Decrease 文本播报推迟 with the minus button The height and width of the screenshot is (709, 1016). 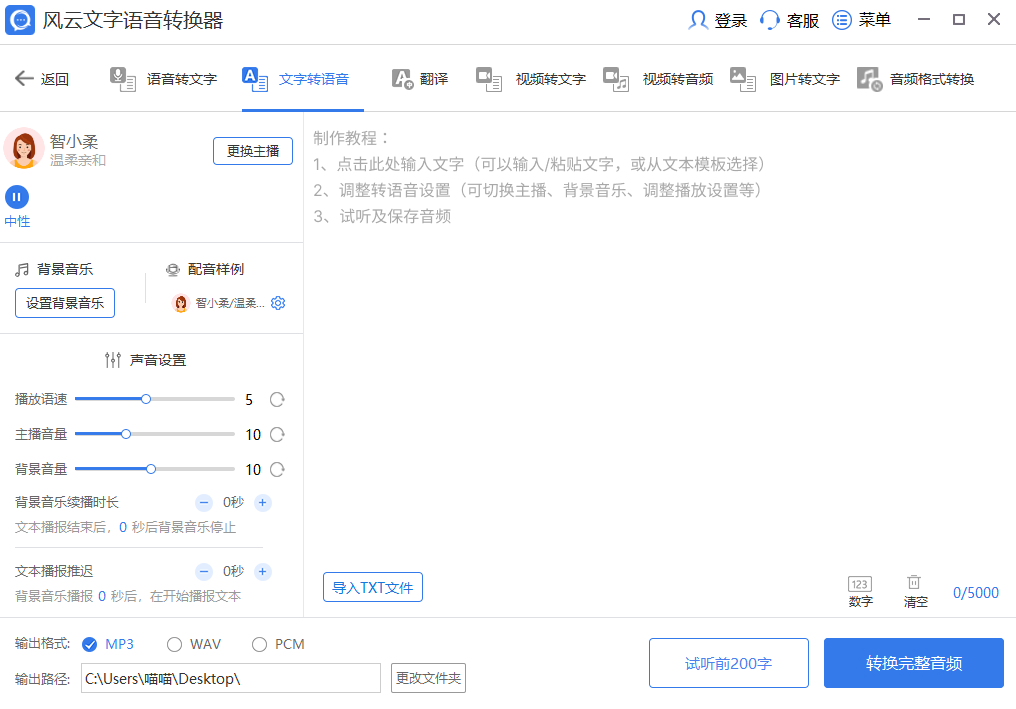[x=204, y=571]
